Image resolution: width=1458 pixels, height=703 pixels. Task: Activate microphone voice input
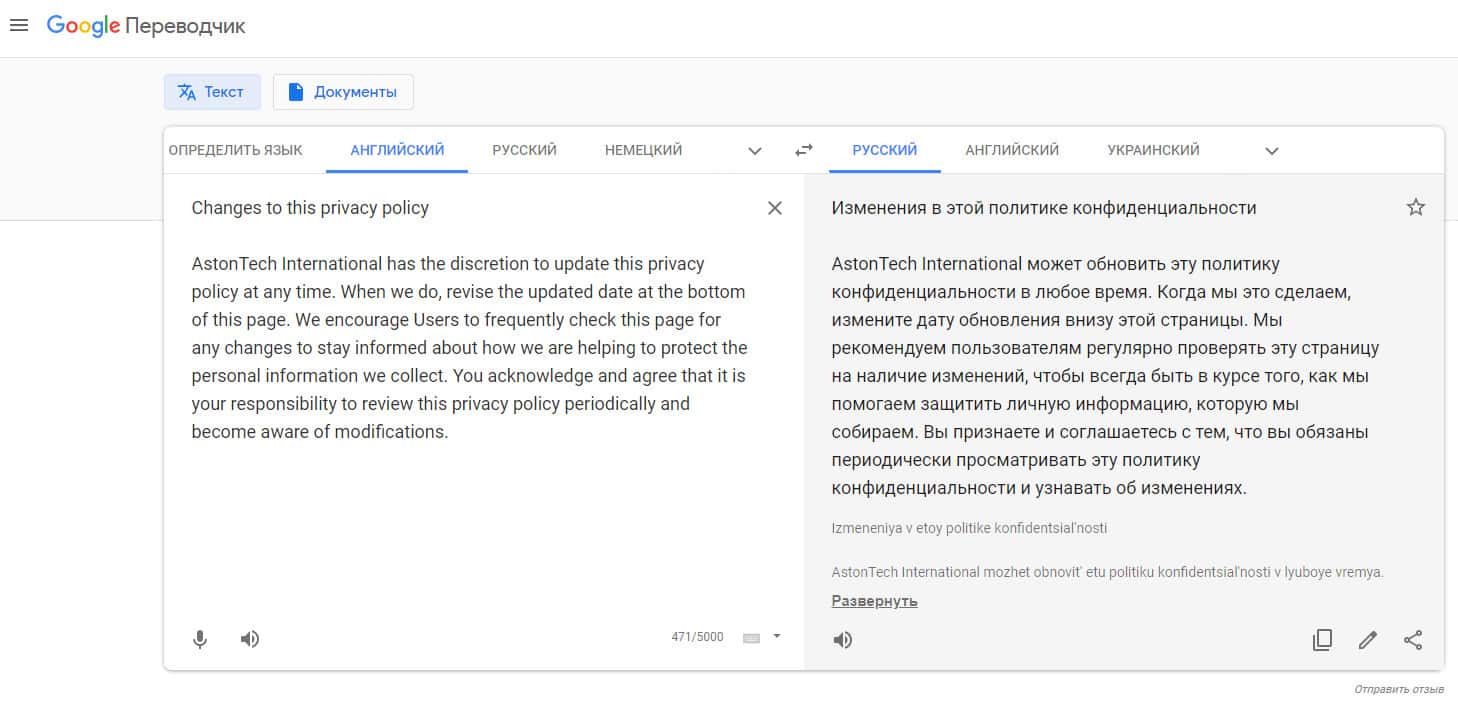pos(200,639)
